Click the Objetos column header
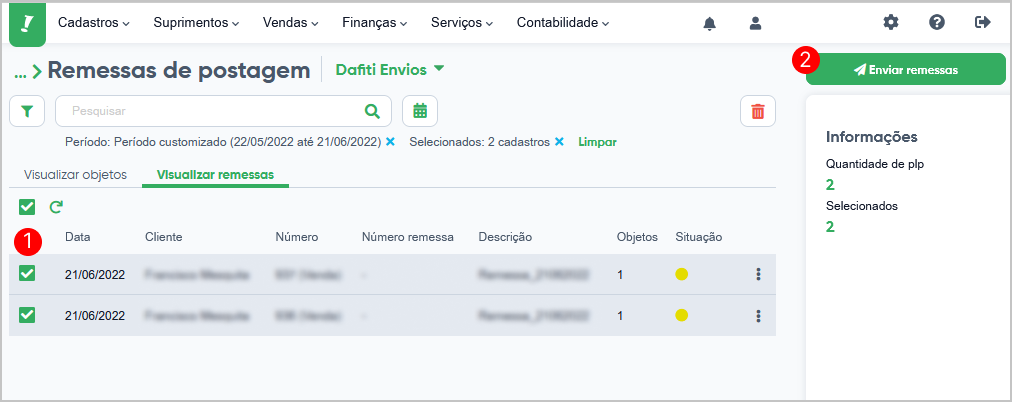This screenshot has width=1012, height=402. pos(637,237)
